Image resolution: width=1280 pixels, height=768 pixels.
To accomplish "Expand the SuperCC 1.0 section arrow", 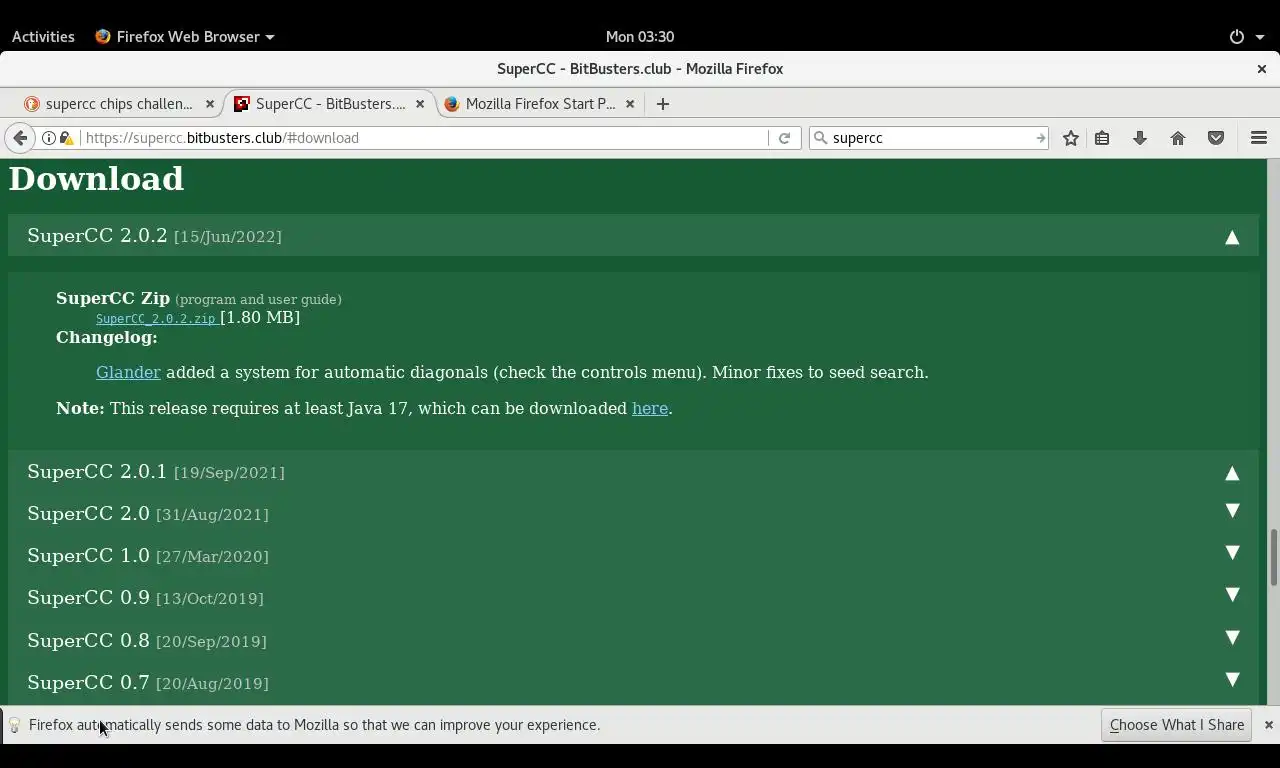I will click(x=1232, y=553).
